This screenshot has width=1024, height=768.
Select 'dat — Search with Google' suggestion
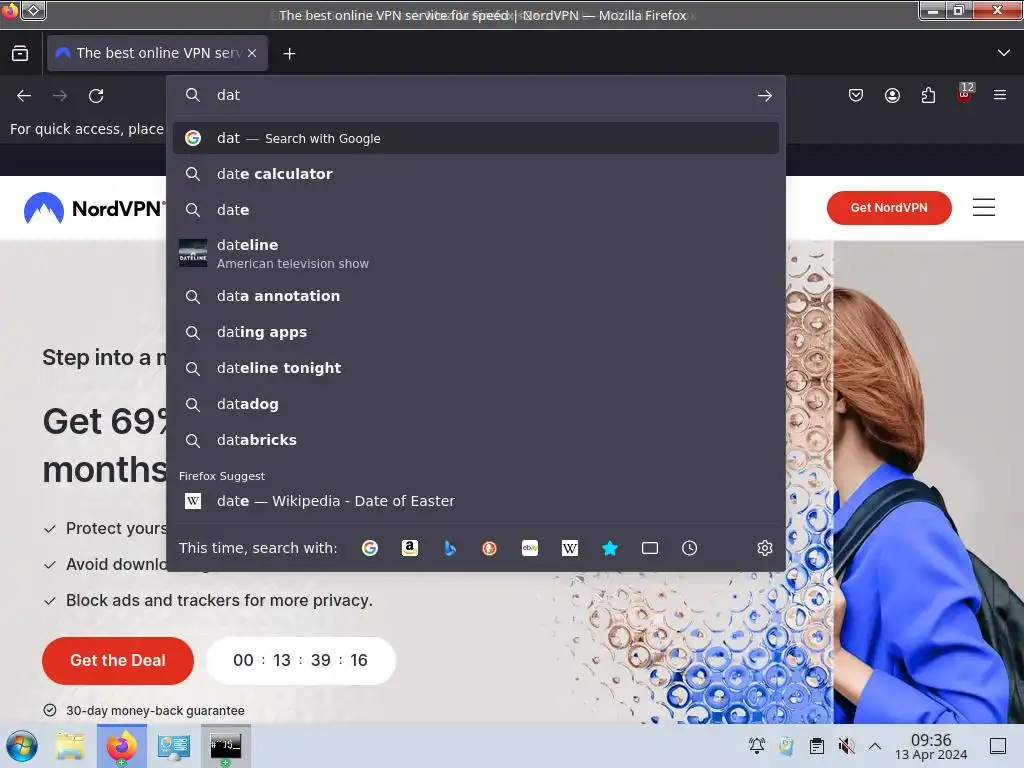pyautogui.click(x=475, y=138)
